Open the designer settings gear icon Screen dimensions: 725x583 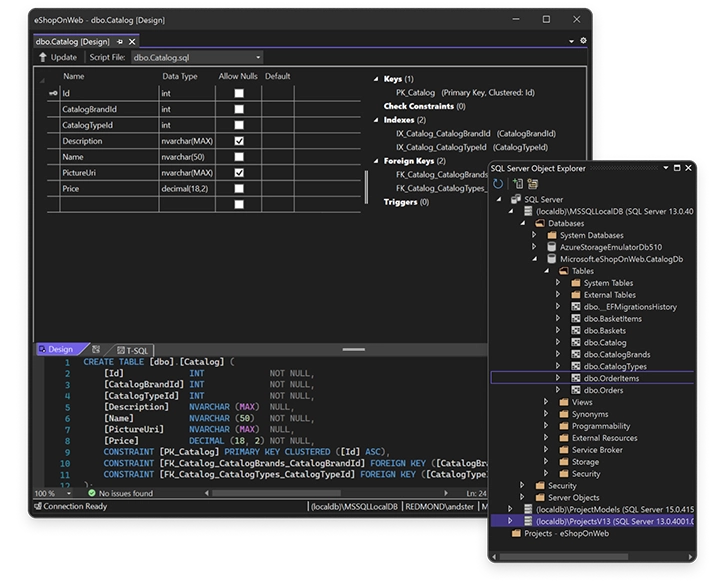coord(583,41)
